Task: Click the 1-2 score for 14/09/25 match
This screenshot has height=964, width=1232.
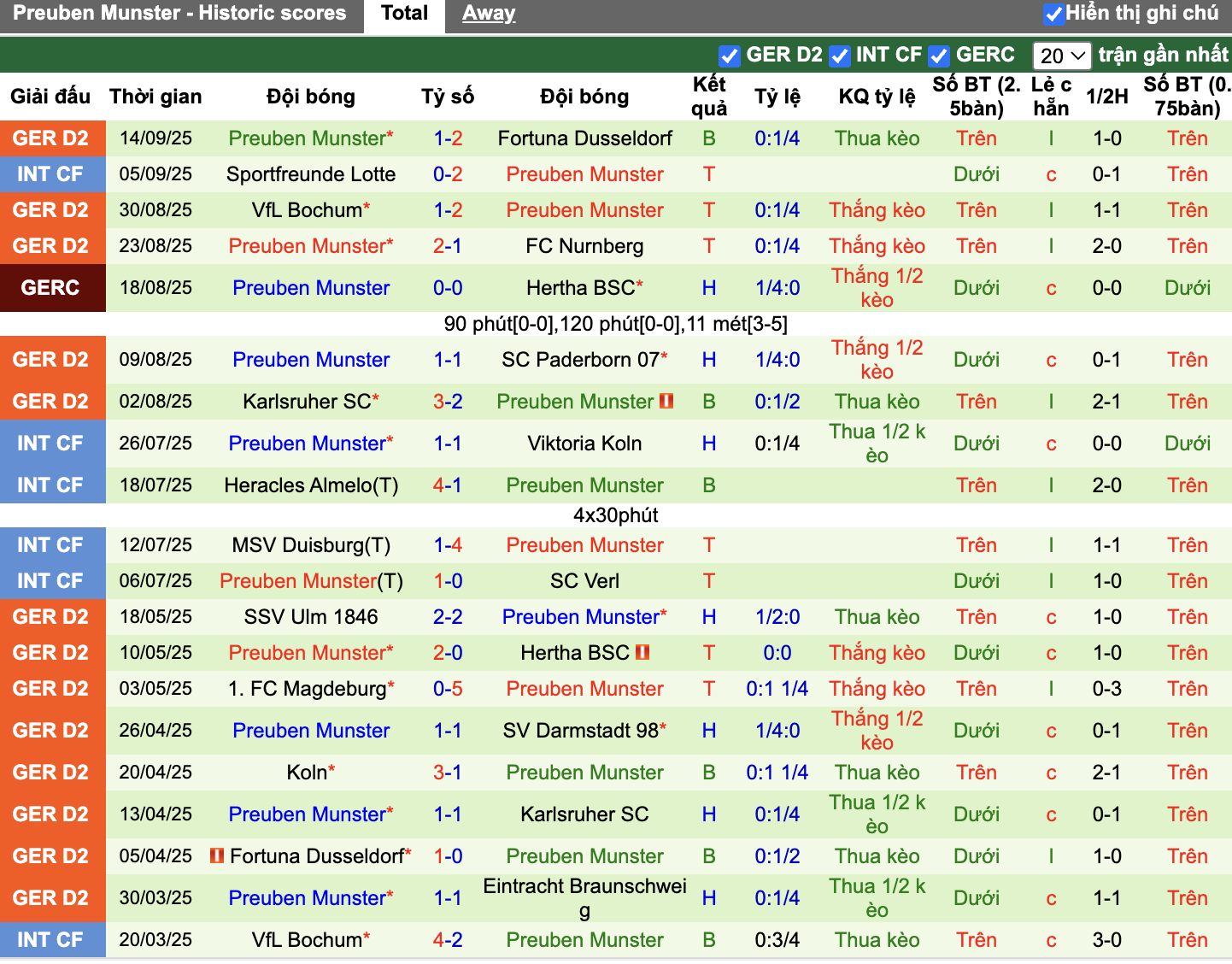Action: (448, 138)
